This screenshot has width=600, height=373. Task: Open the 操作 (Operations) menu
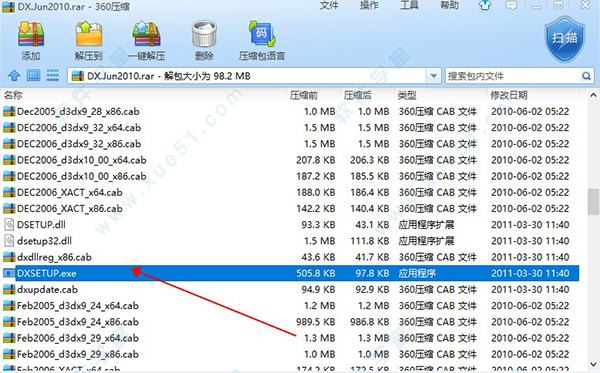pos(369,5)
